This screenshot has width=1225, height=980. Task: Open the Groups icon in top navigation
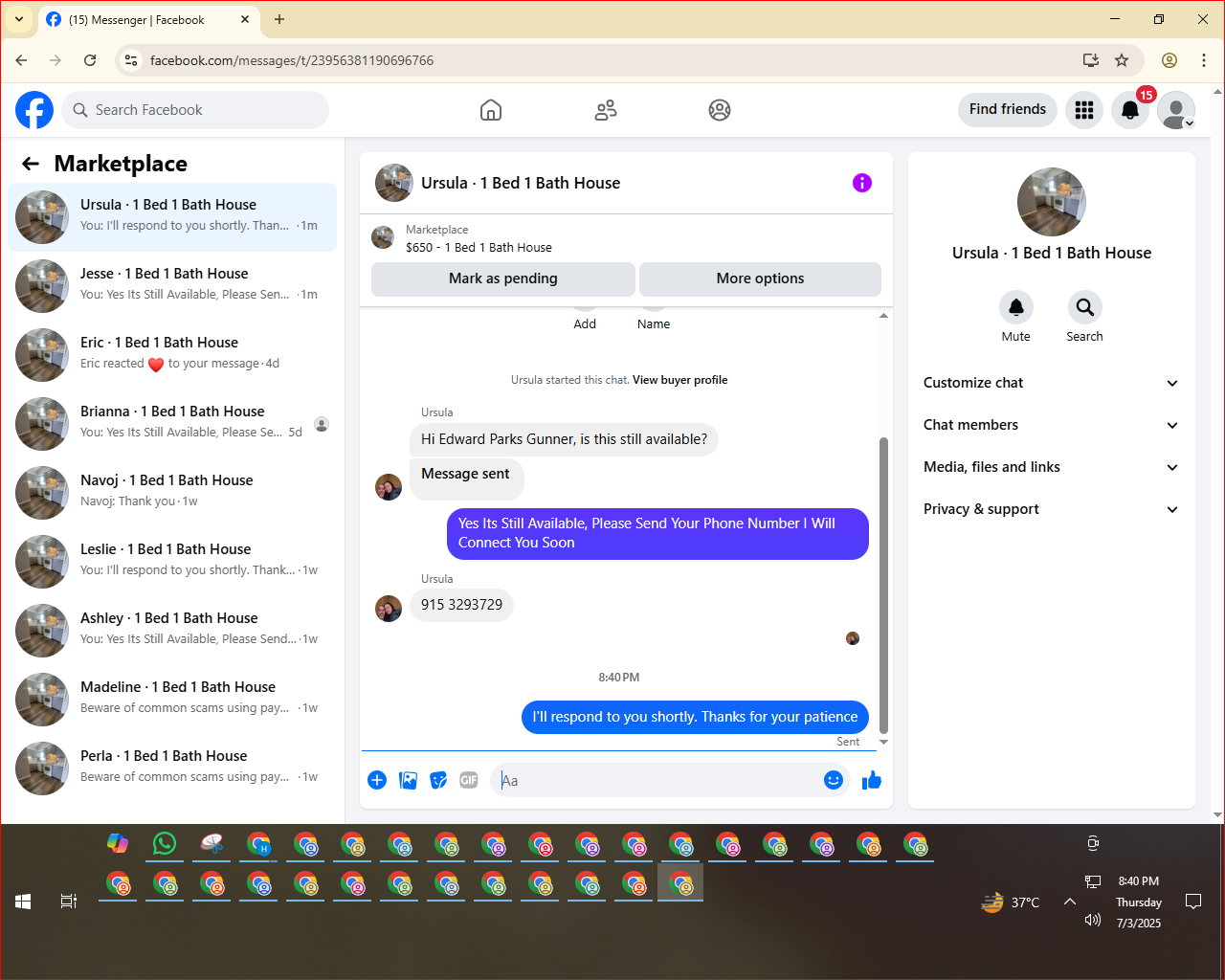(x=720, y=110)
